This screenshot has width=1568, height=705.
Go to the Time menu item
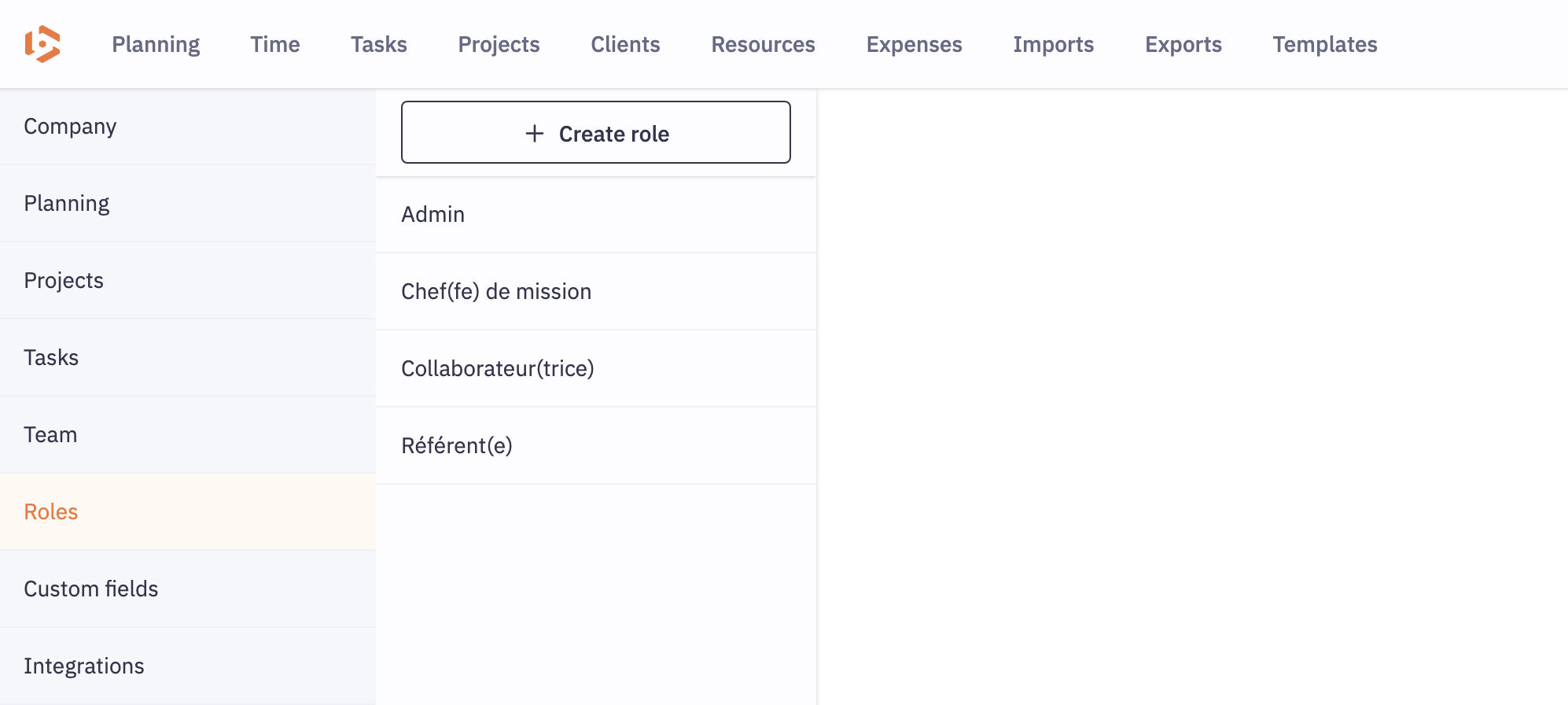(275, 45)
